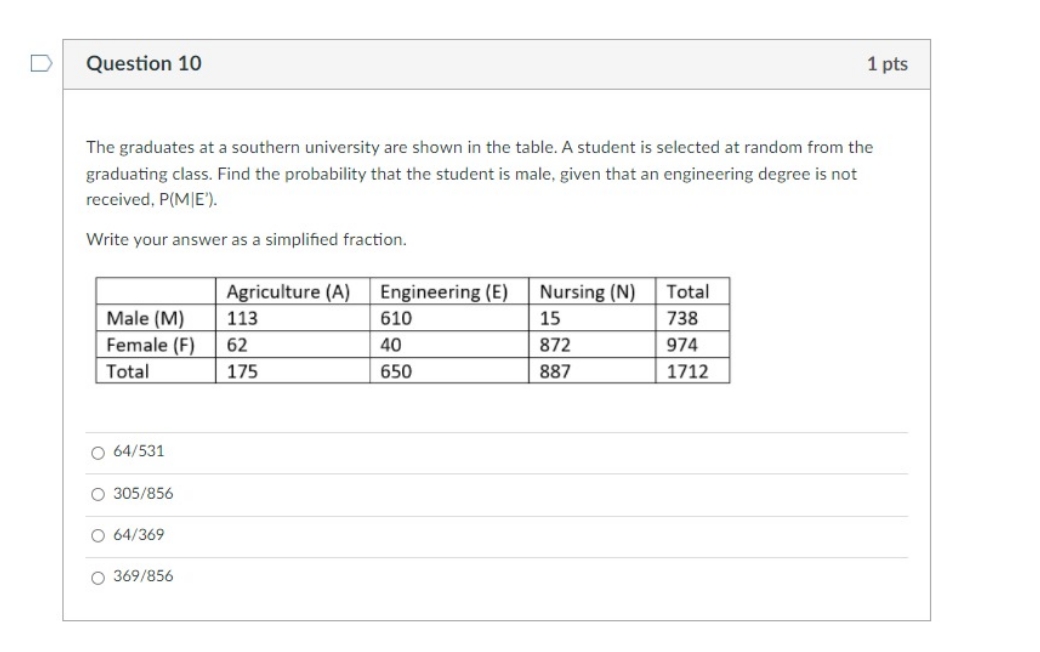The image size is (1040, 652).
Task: Select the 64/369 answer option
Action: 97,533
